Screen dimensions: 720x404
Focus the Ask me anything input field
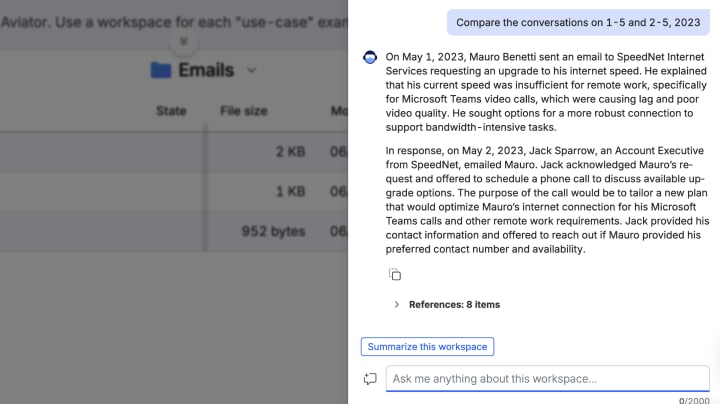click(x=547, y=379)
